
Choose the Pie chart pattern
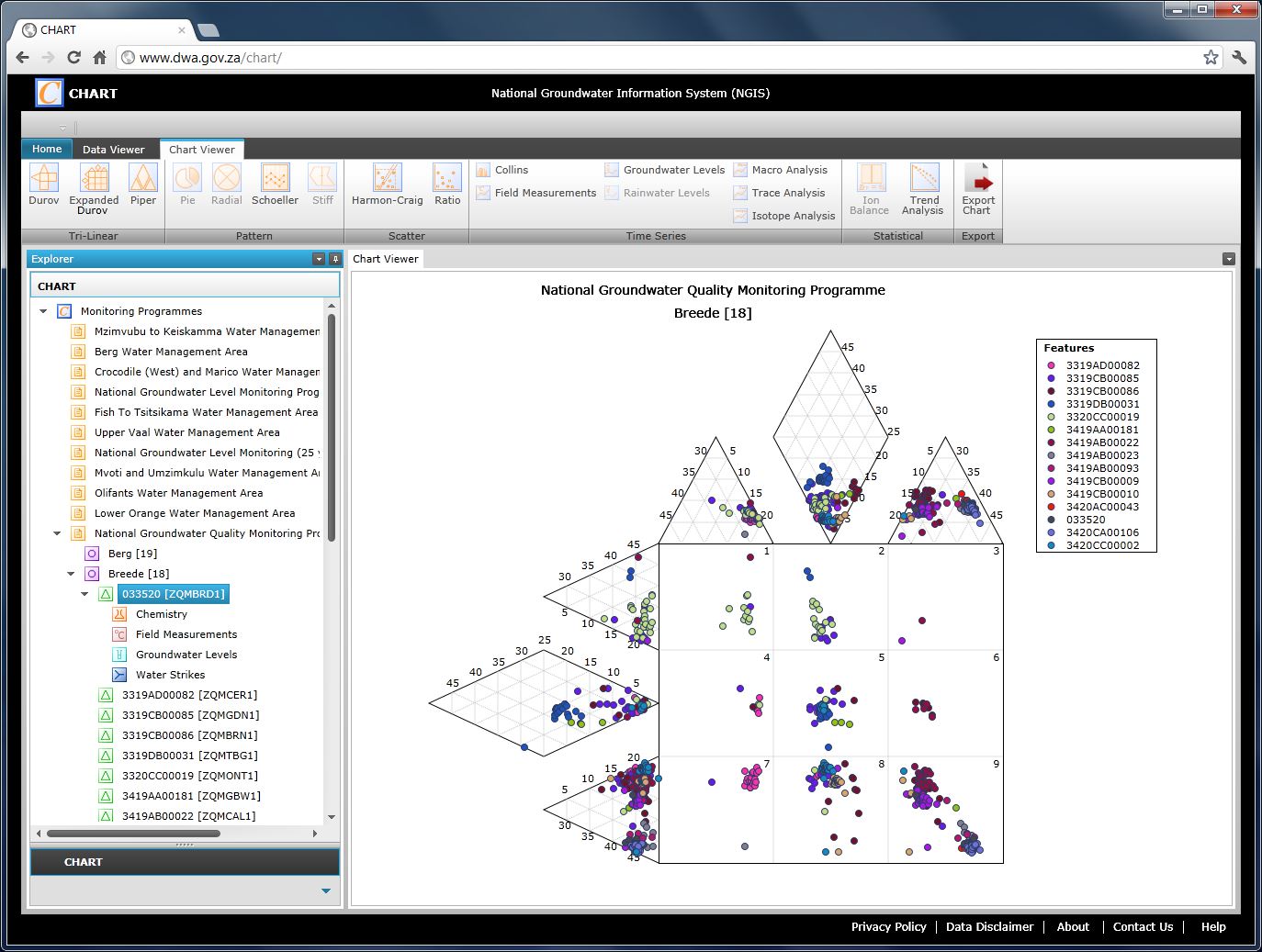point(187,185)
